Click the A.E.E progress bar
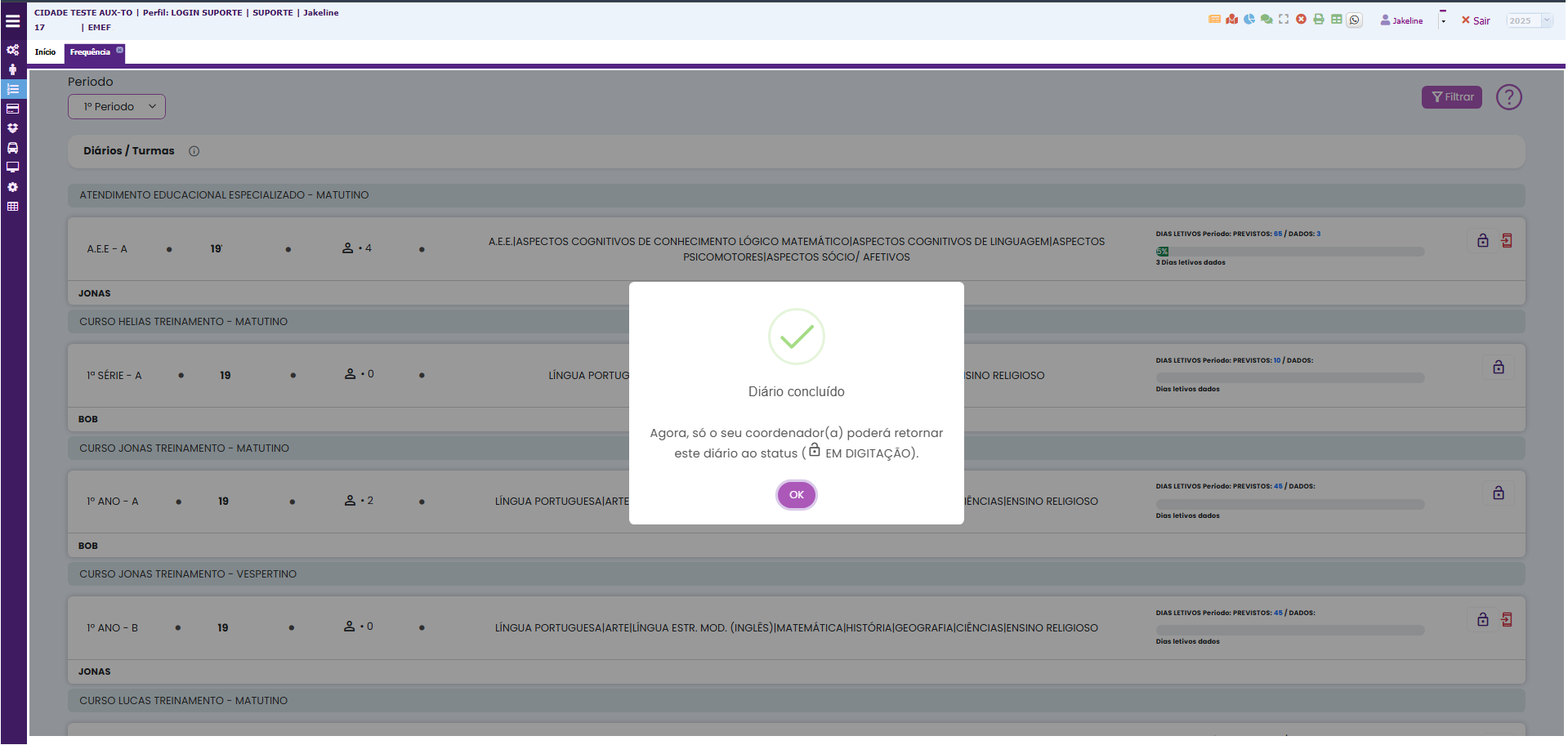 click(x=1289, y=252)
